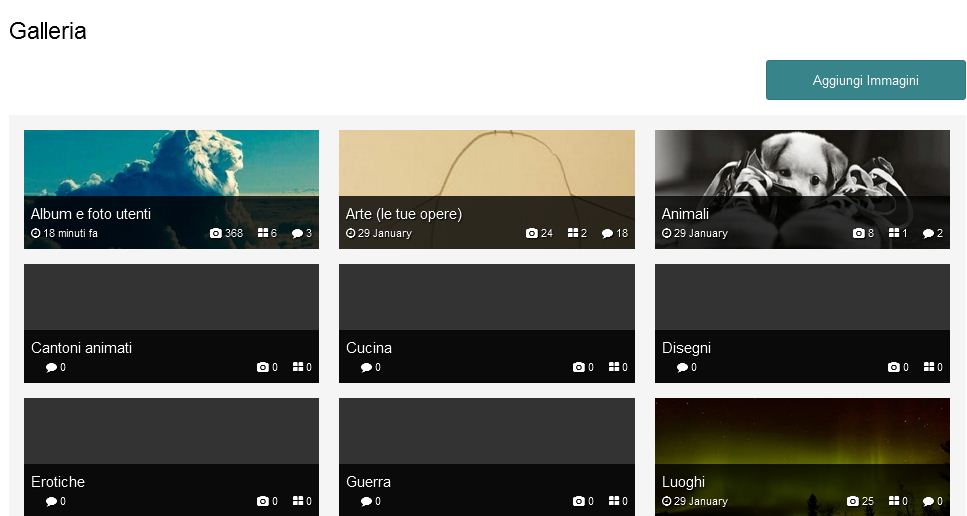Screen dimensions: 967x516
Task: Click the aurora thumbnail image in Luoghi
Action: [802, 432]
